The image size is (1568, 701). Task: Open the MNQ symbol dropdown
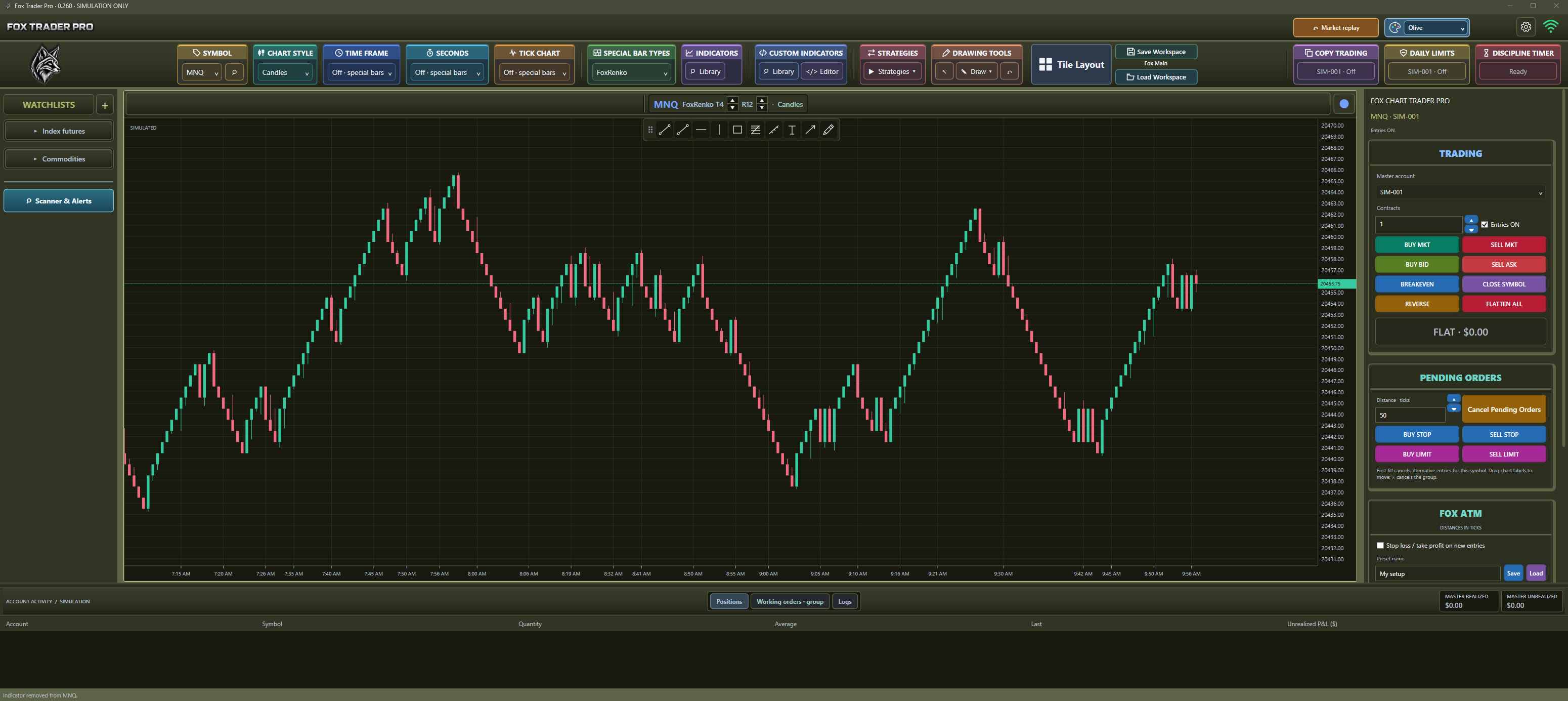(202, 72)
